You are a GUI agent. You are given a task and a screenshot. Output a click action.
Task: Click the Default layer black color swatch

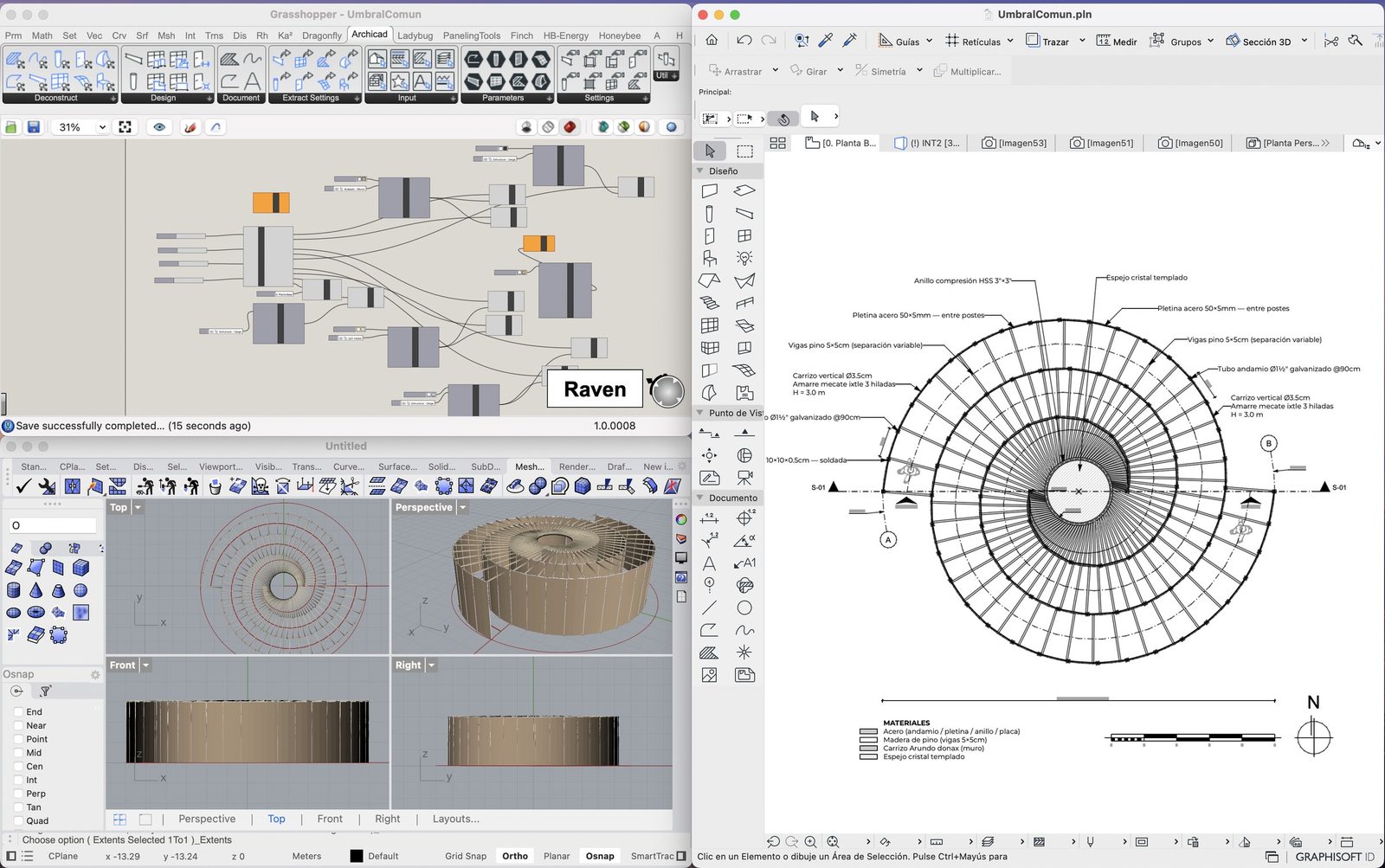357,856
